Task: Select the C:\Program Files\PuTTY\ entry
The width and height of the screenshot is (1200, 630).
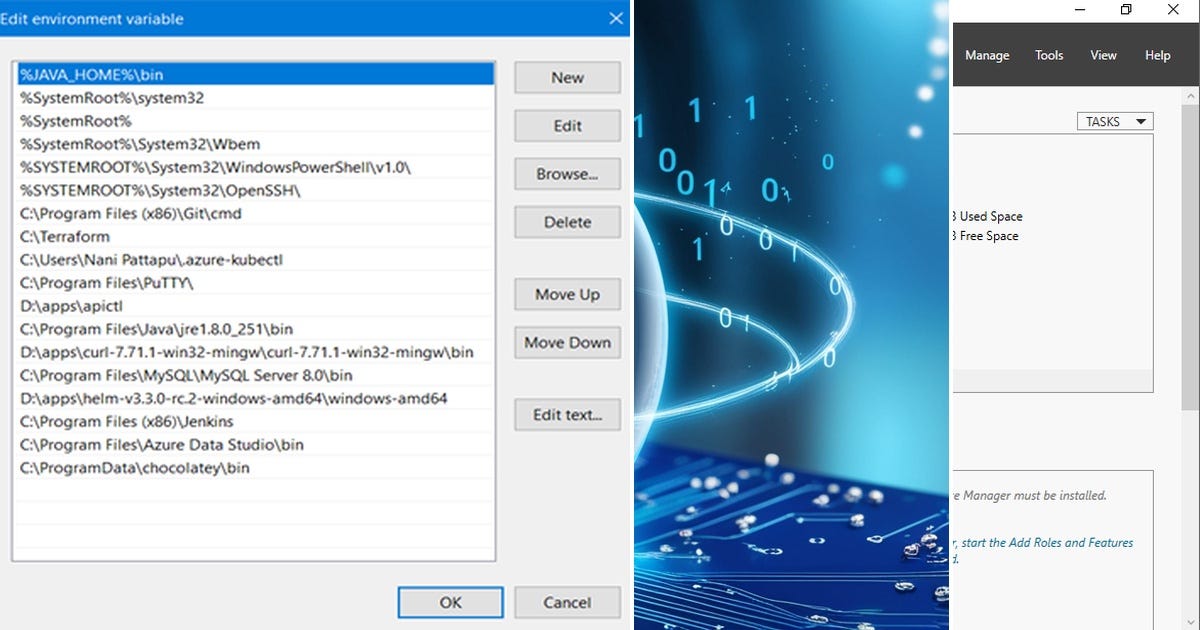Action: click(x=255, y=283)
